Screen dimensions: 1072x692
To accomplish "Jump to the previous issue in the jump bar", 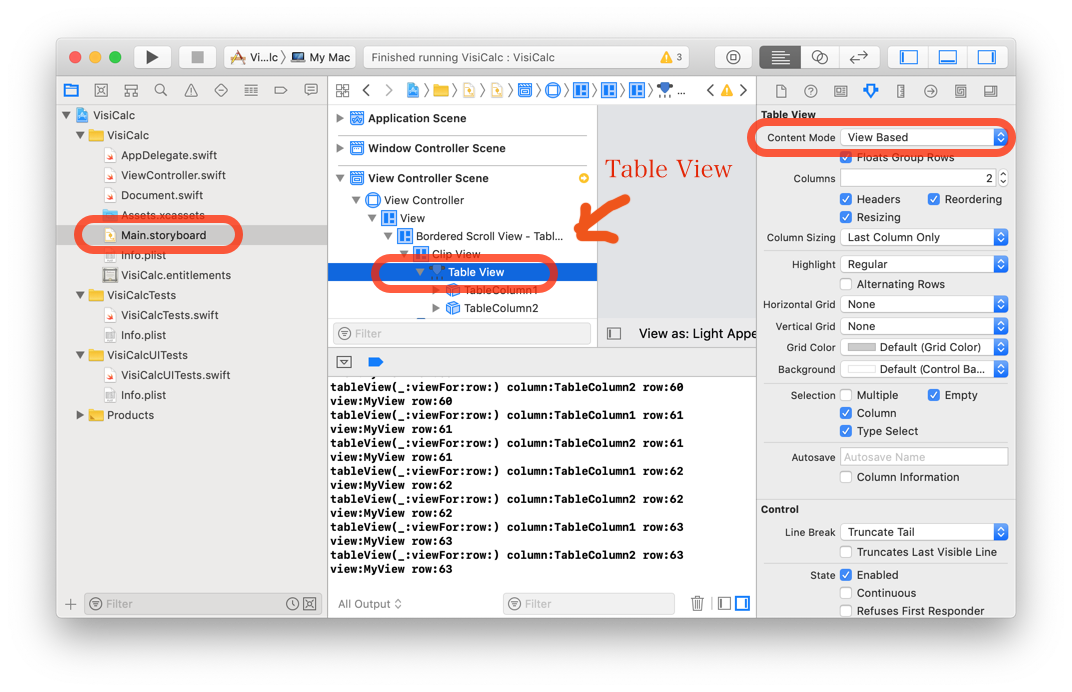I will (x=710, y=90).
